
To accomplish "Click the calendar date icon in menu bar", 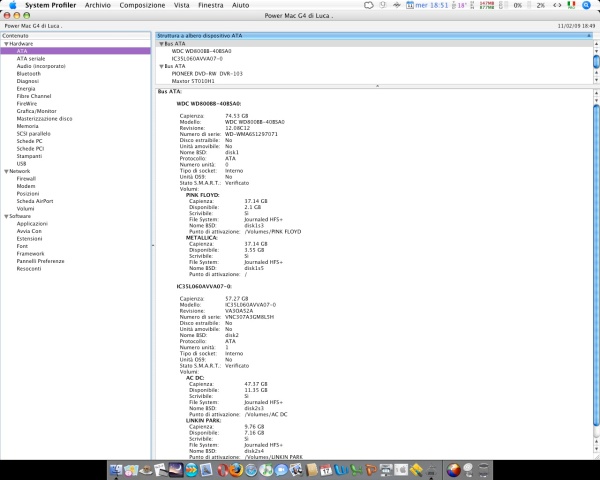I will tap(409, 5).
